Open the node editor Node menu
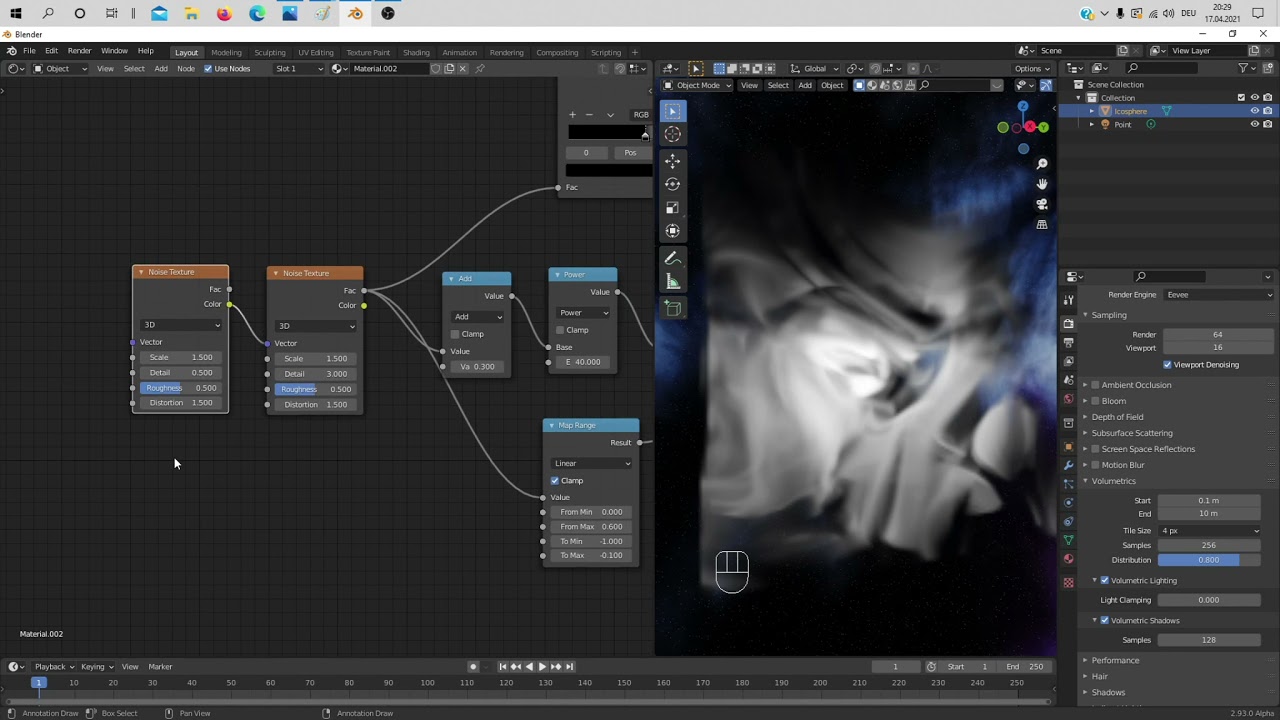Viewport: 1280px width, 720px height. [186, 69]
